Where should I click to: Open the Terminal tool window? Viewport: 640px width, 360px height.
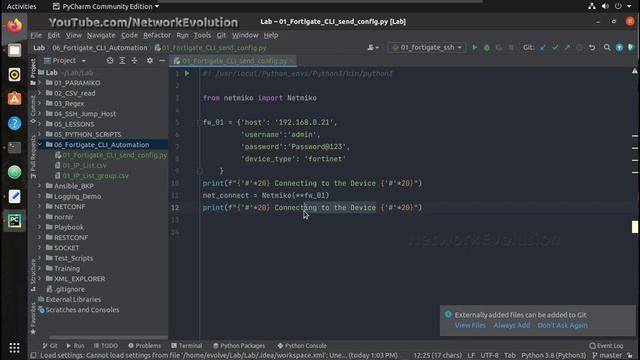[187, 346]
